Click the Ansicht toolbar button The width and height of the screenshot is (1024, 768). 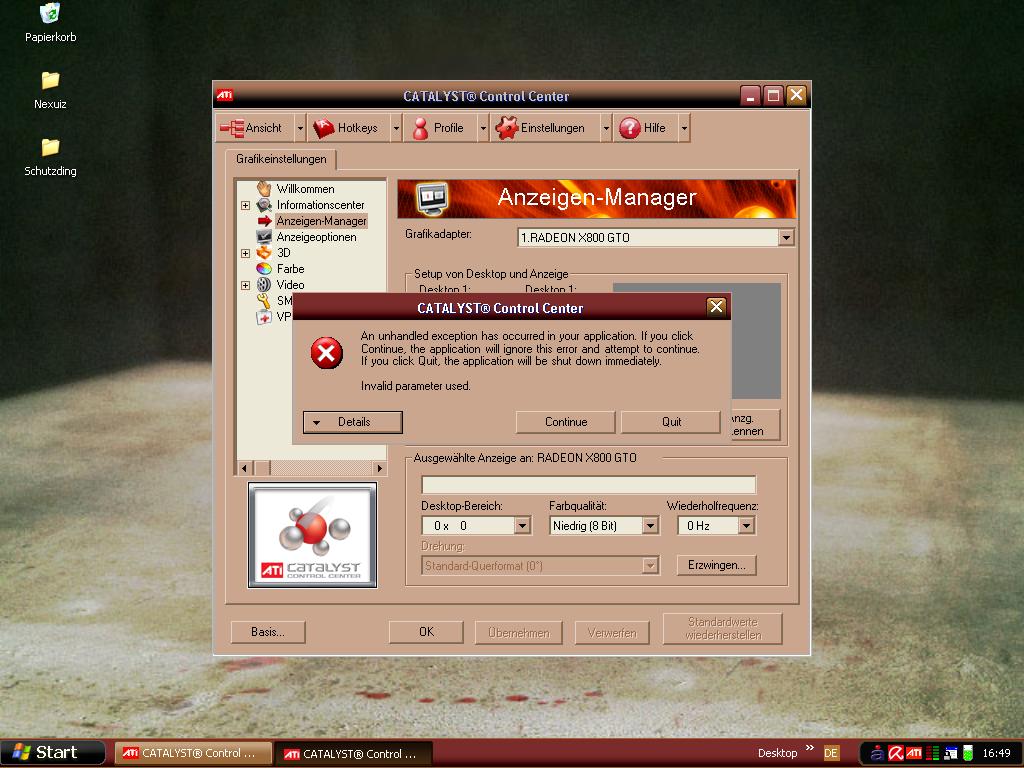coord(255,128)
